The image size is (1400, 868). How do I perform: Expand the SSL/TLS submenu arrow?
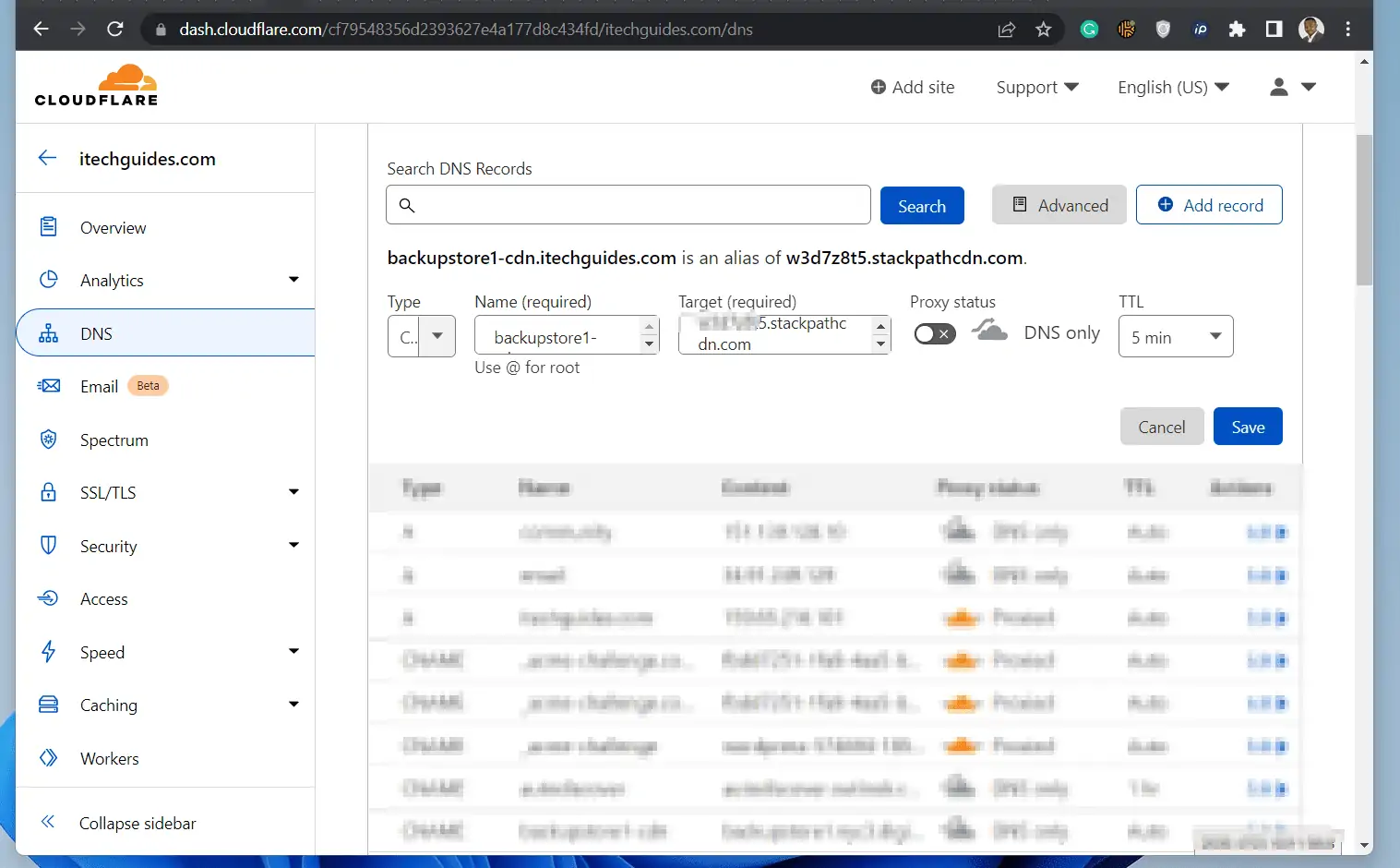293,492
